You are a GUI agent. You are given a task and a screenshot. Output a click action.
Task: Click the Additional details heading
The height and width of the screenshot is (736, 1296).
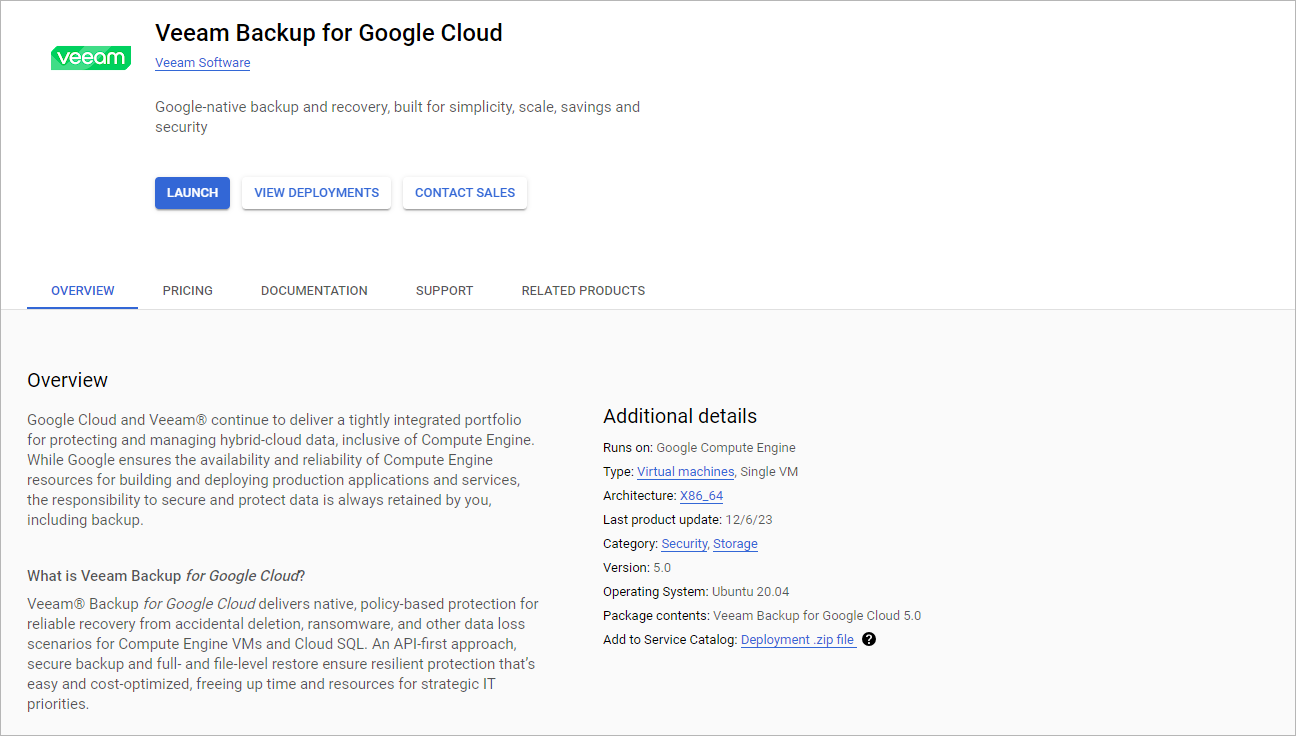click(x=680, y=416)
